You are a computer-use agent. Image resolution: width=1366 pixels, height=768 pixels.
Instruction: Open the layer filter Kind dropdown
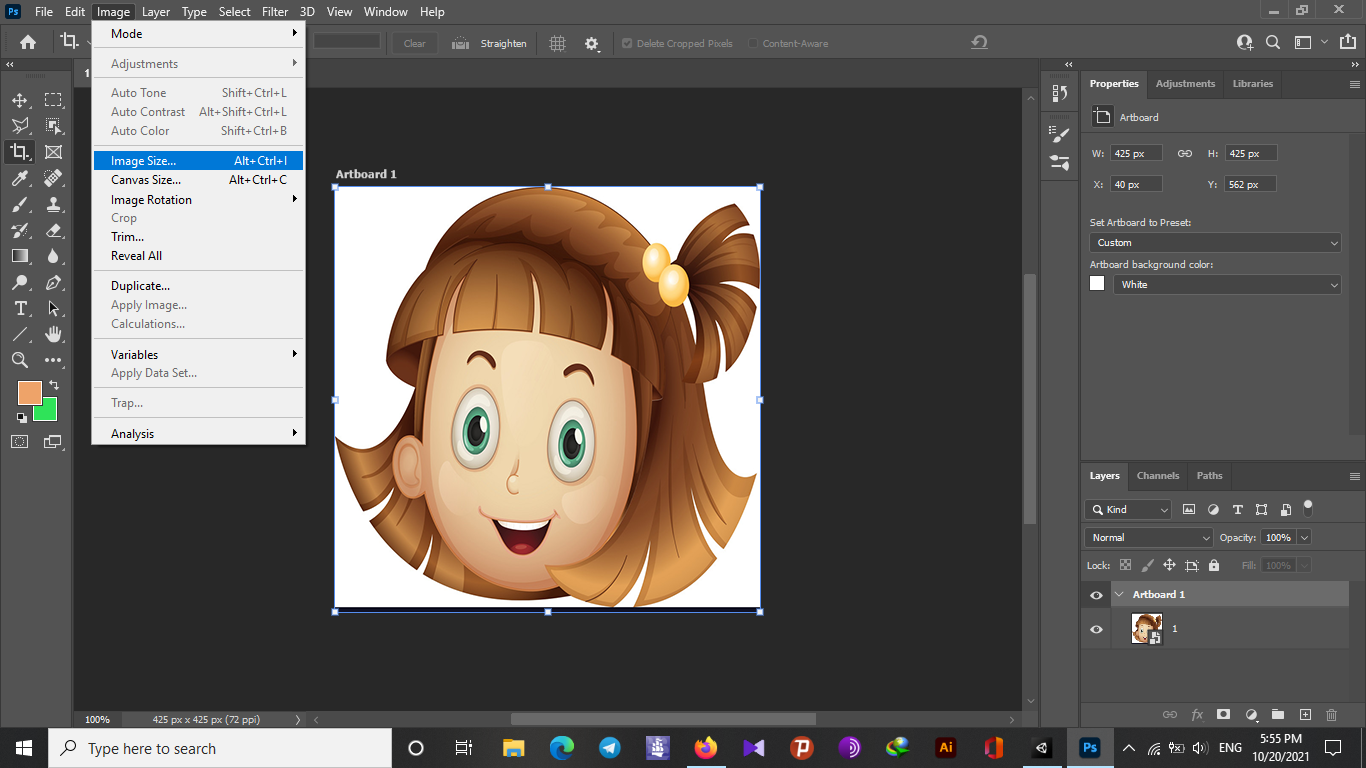pyautogui.click(x=1128, y=509)
